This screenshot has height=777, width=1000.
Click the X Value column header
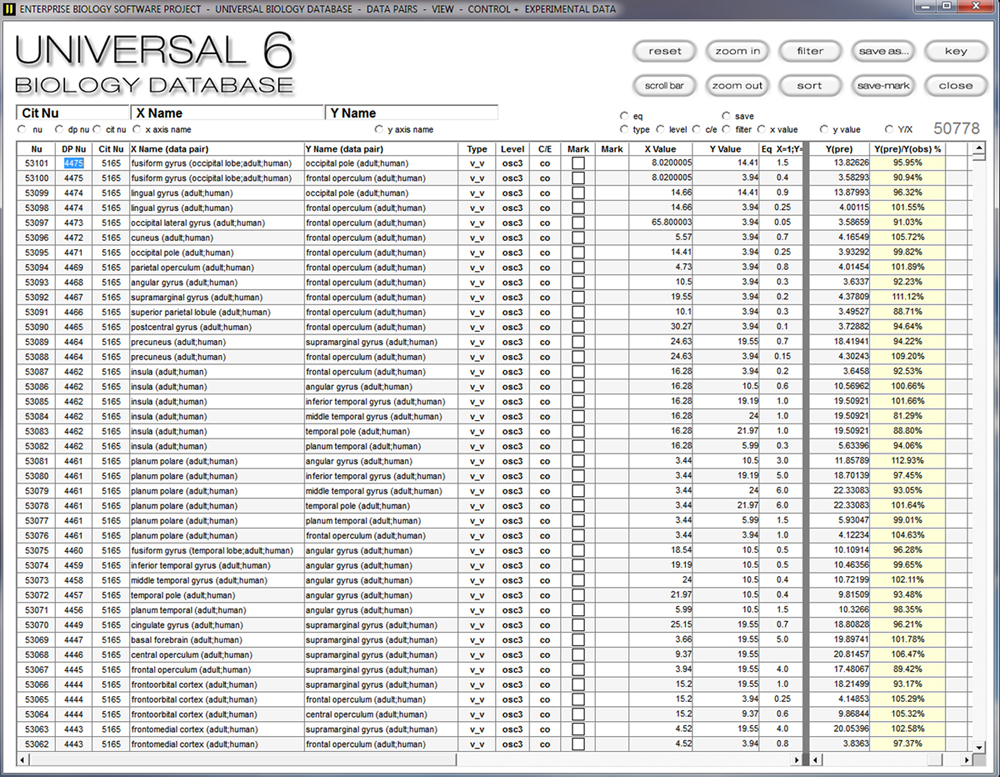tap(661, 149)
